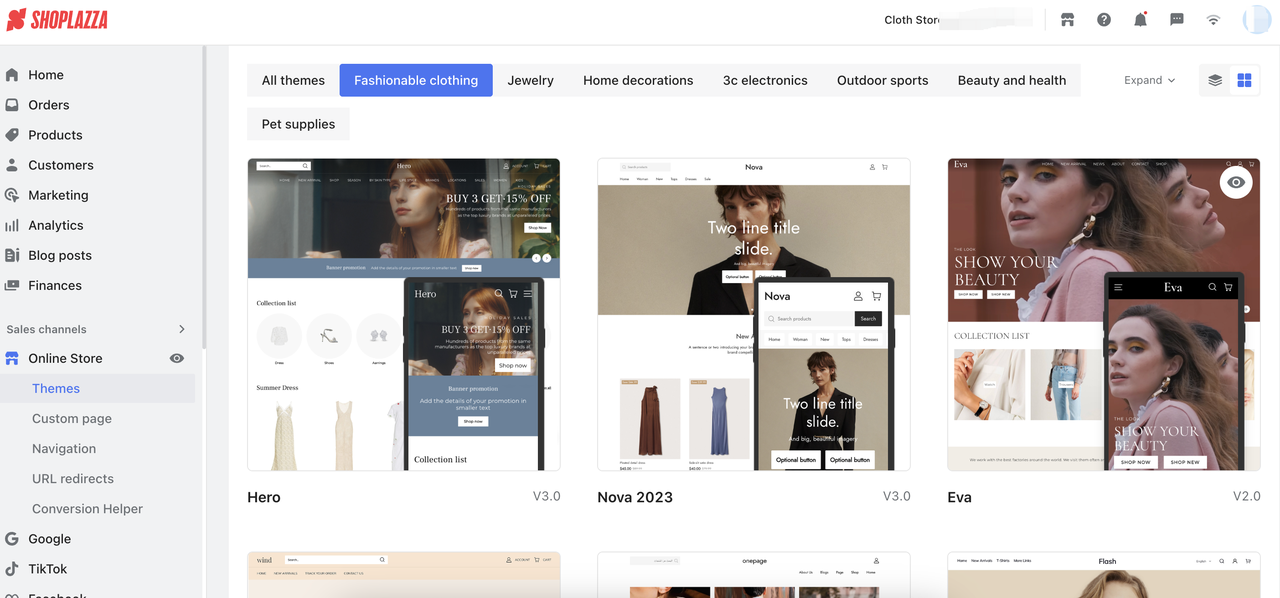Select the Pet supplies tab
The width and height of the screenshot is (1280, 598).
point(298,124)
